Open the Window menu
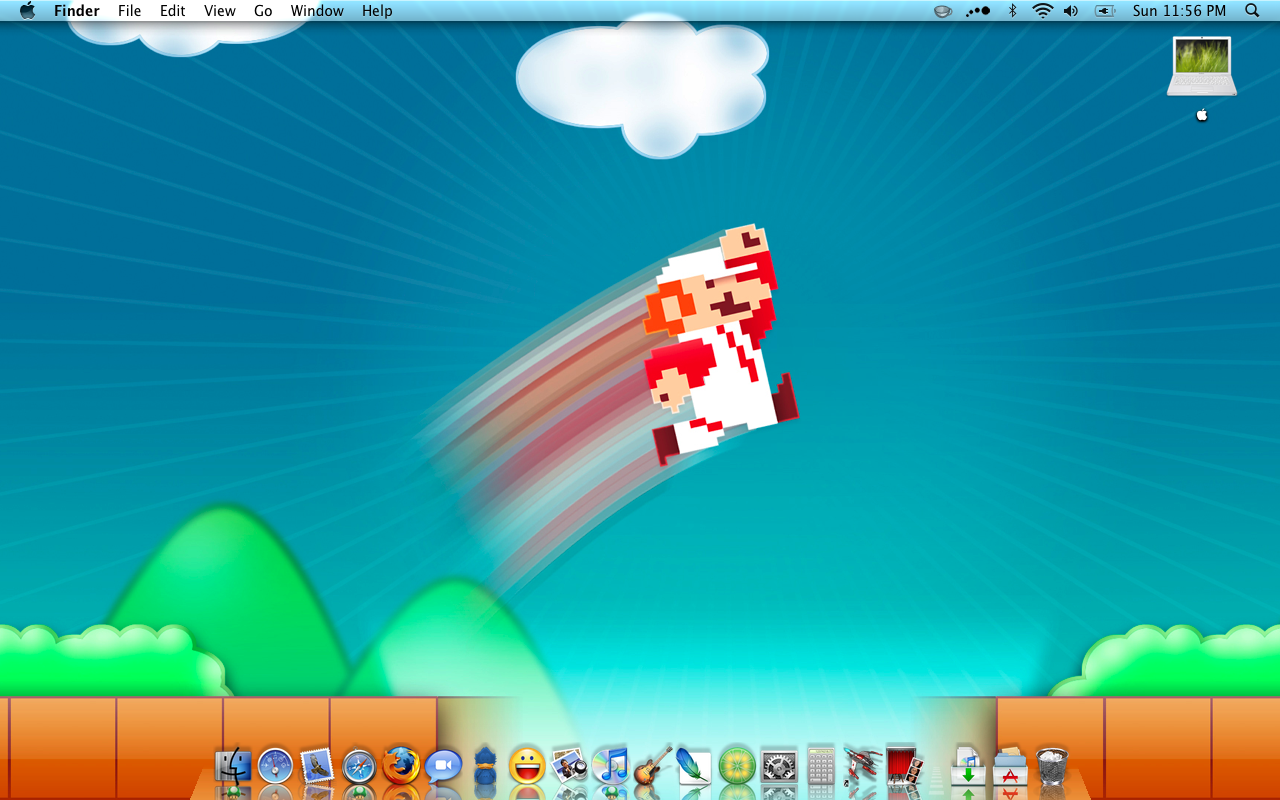Viewport: 1280px width, 800px height. (317, 11)
